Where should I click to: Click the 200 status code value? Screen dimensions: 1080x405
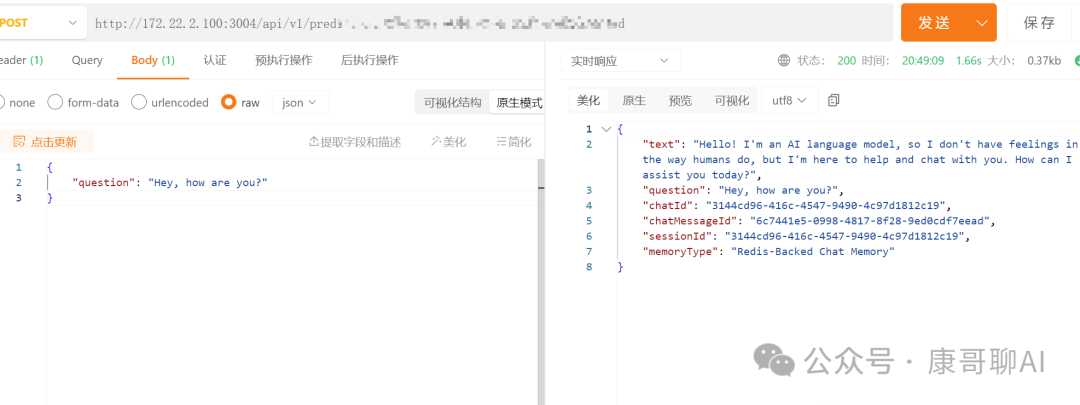[x=847, y=61]
